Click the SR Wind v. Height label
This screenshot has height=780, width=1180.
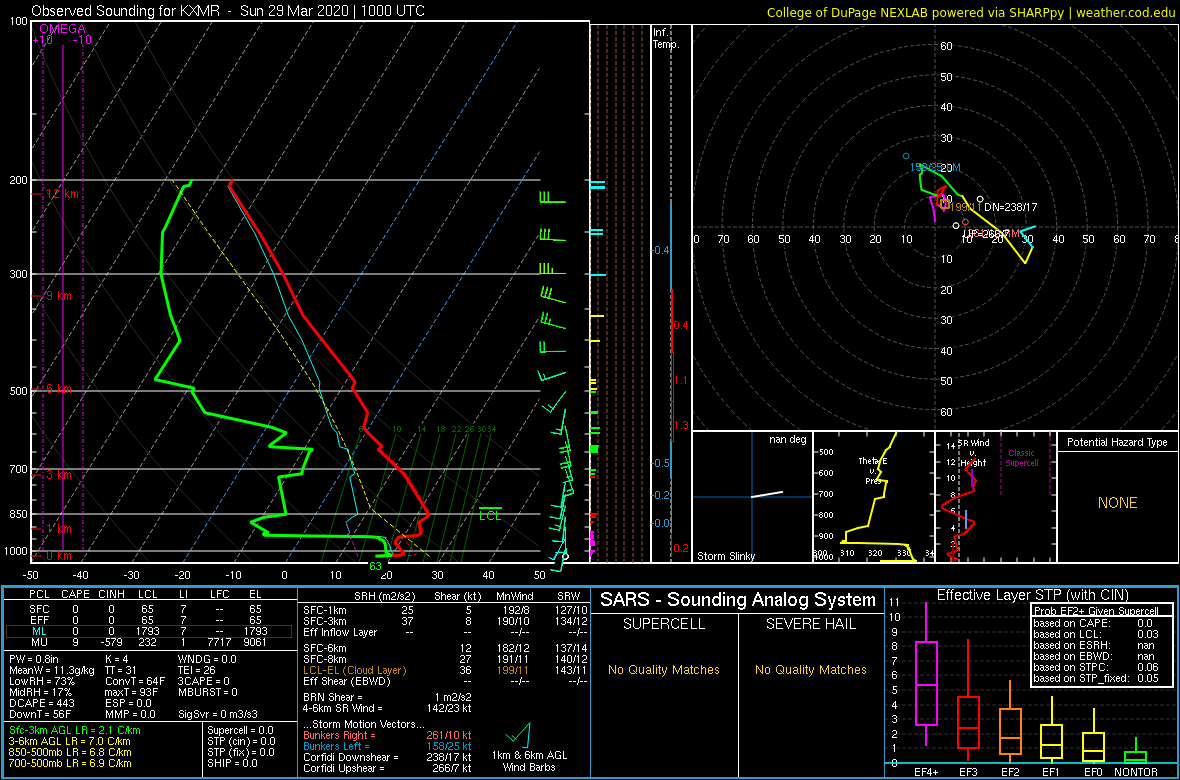972,452
